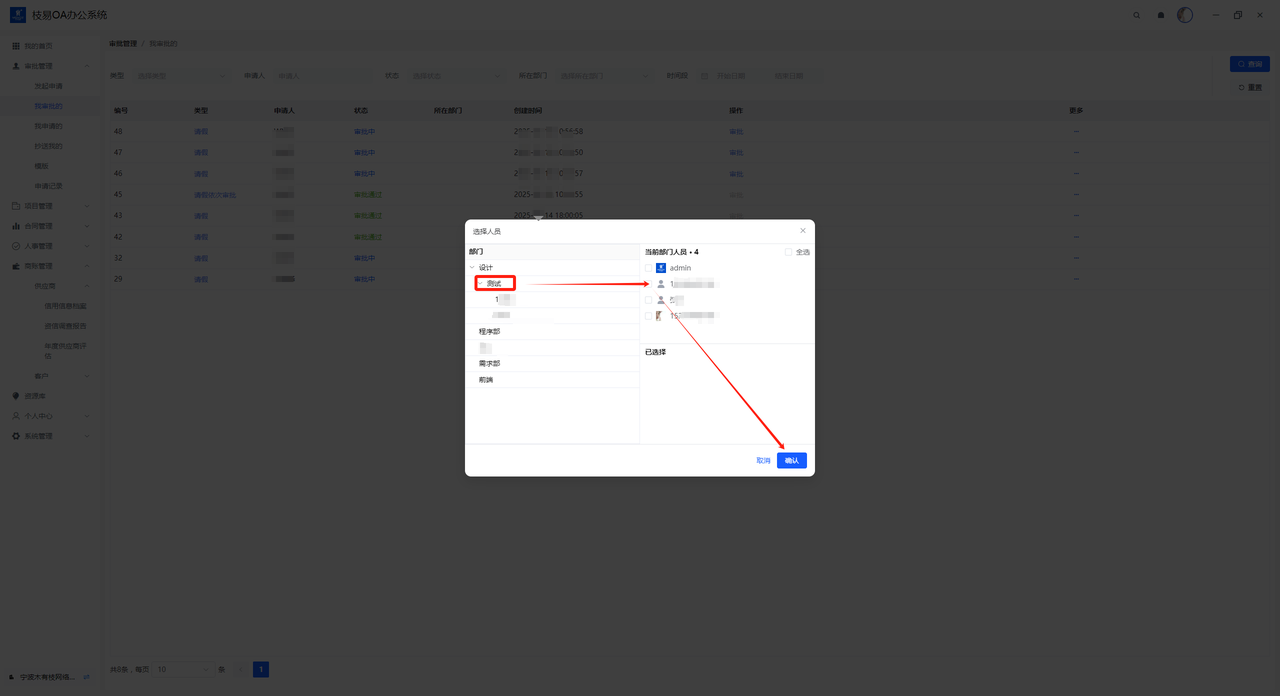The width and height of the screenshot is (1280, 696).
Task: Click the 合同管理 bar chart icon
Action: coord(16,226)
